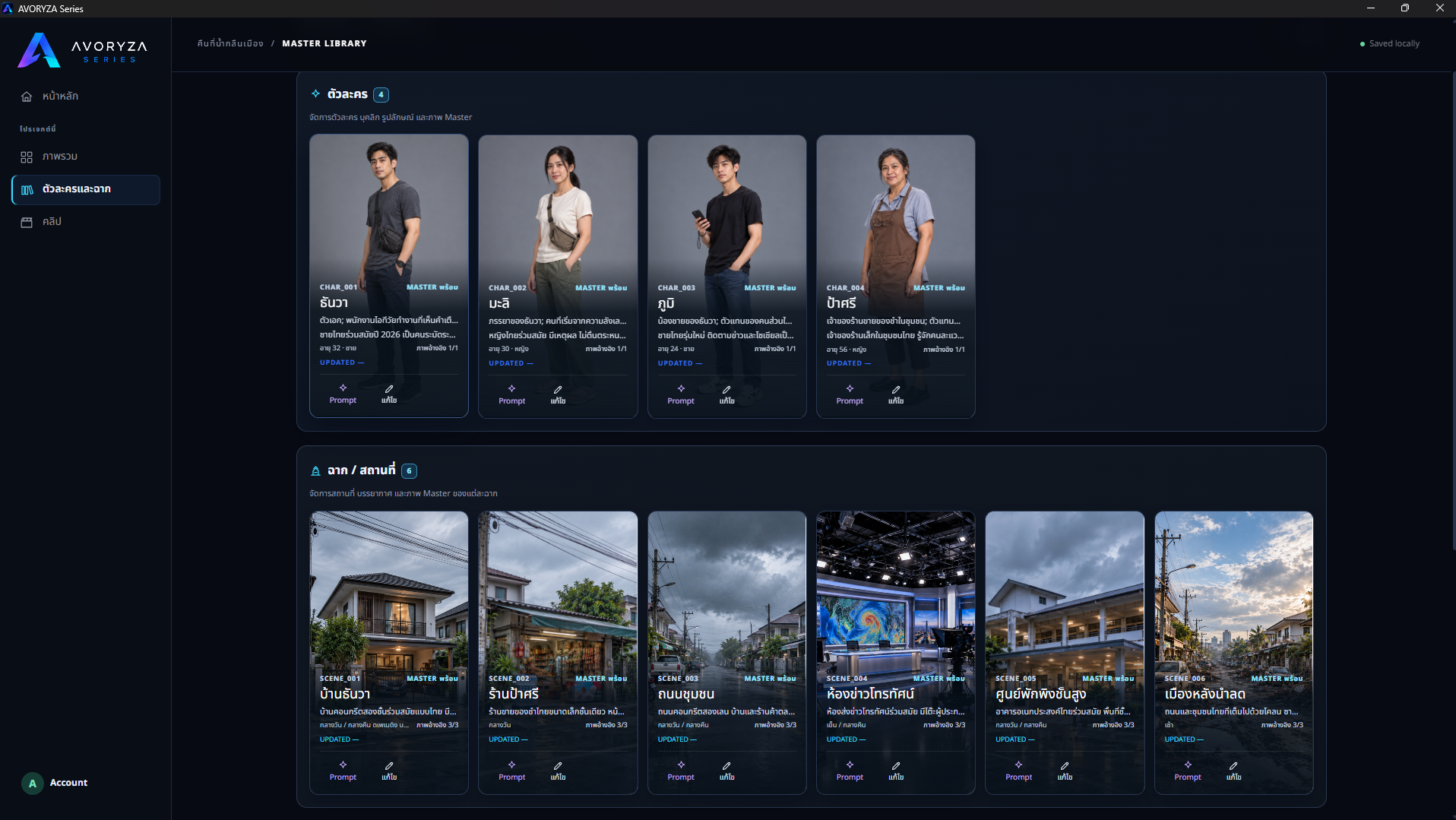This screenshot has width=1456, height=820.
Task: Click the home icon in the sidebar
Action: (x=27, y=97)
